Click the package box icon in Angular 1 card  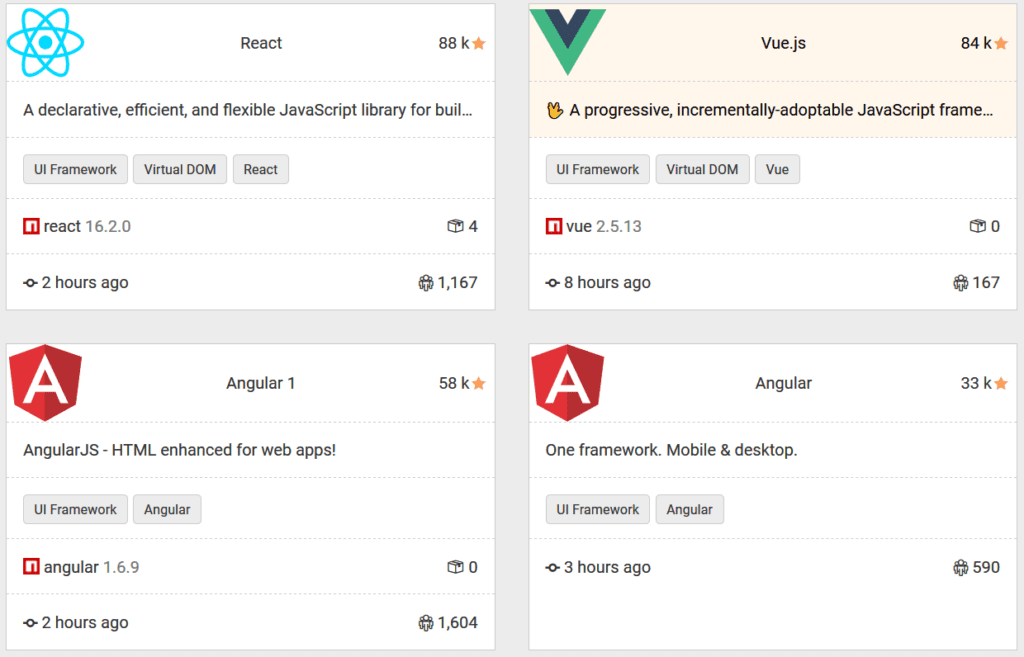[455, 567]
